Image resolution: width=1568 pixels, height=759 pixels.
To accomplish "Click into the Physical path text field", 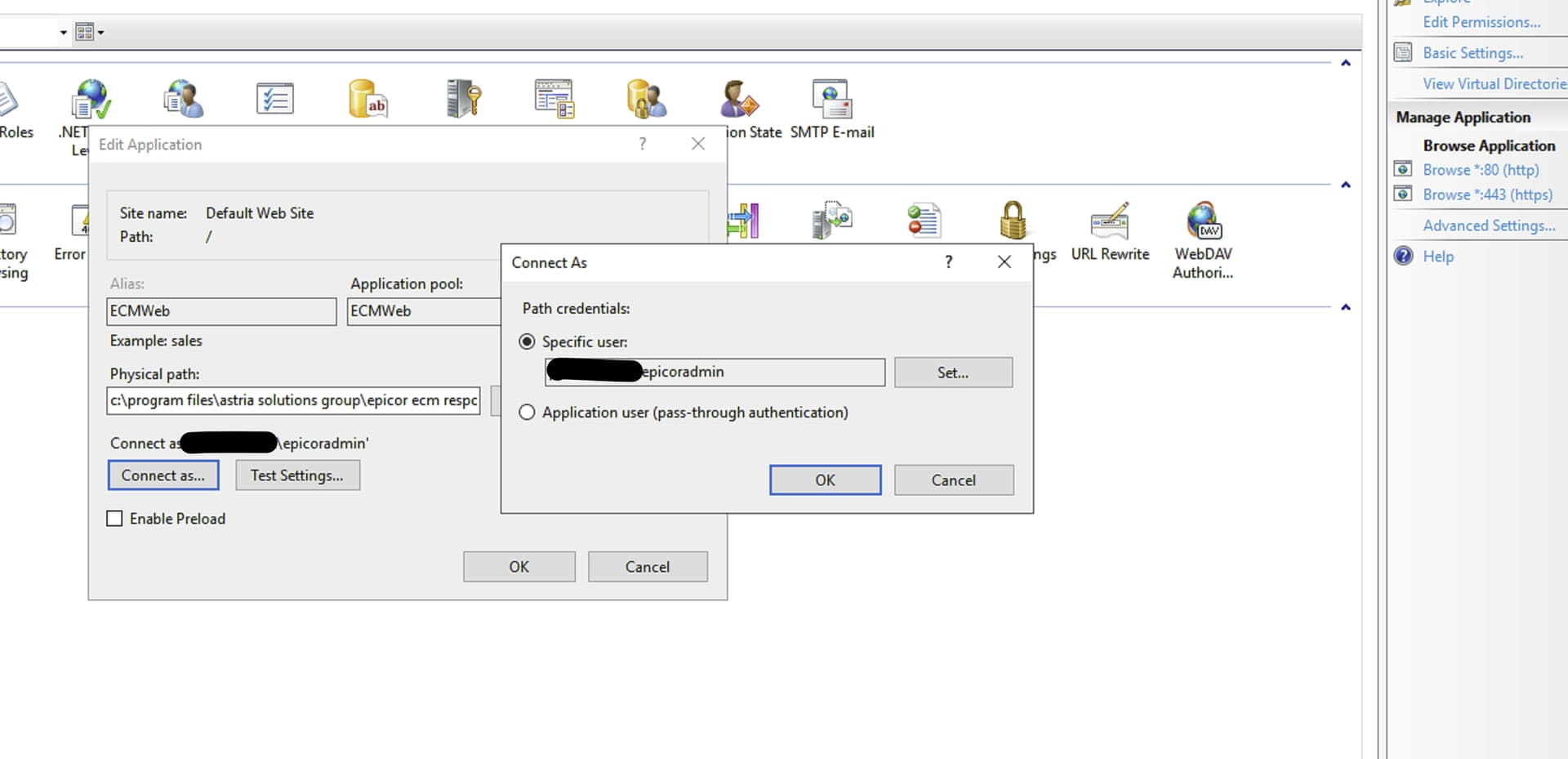I will (293, 400).
